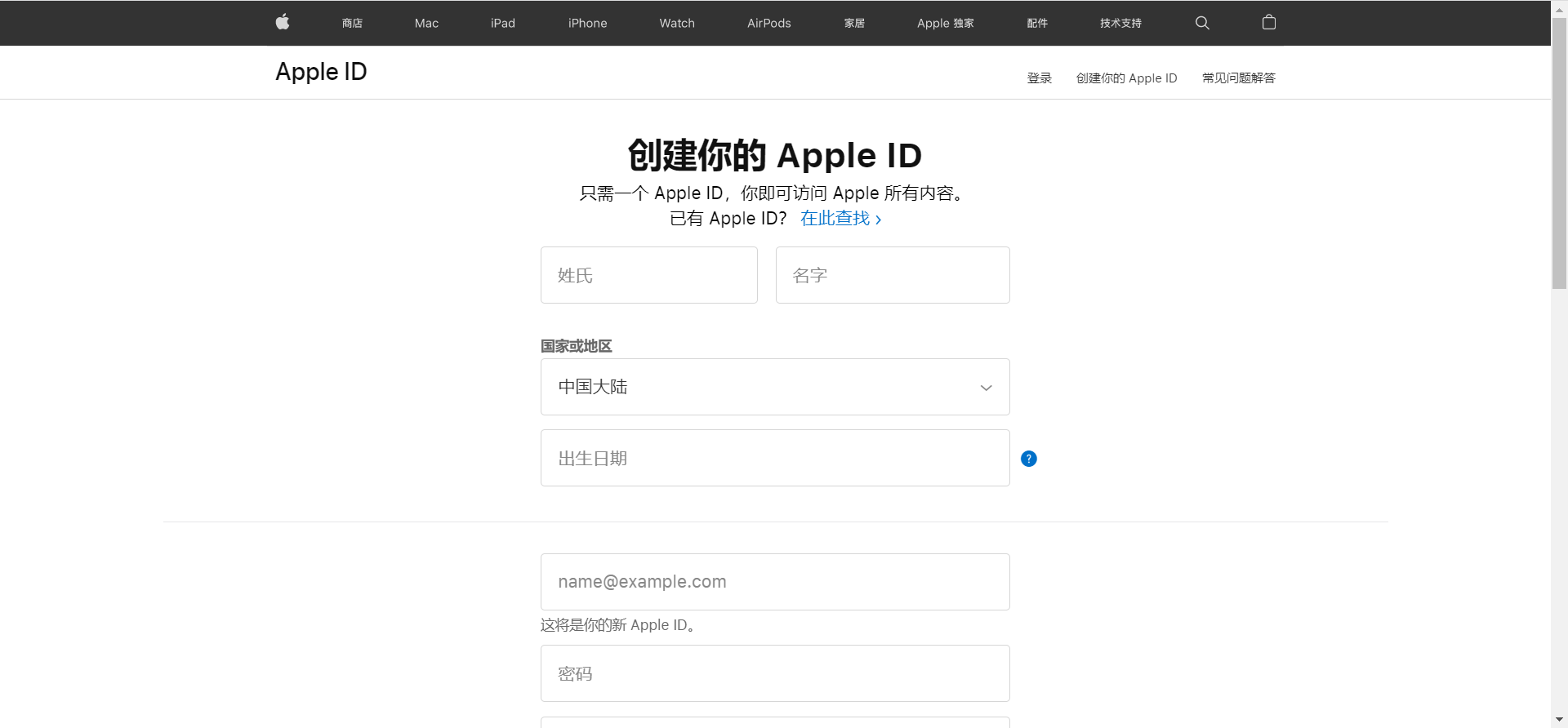Viewport: 1568px width, 728px height.
Task: Open the search magnifier icon
Action: click(x=1202, y=23)
